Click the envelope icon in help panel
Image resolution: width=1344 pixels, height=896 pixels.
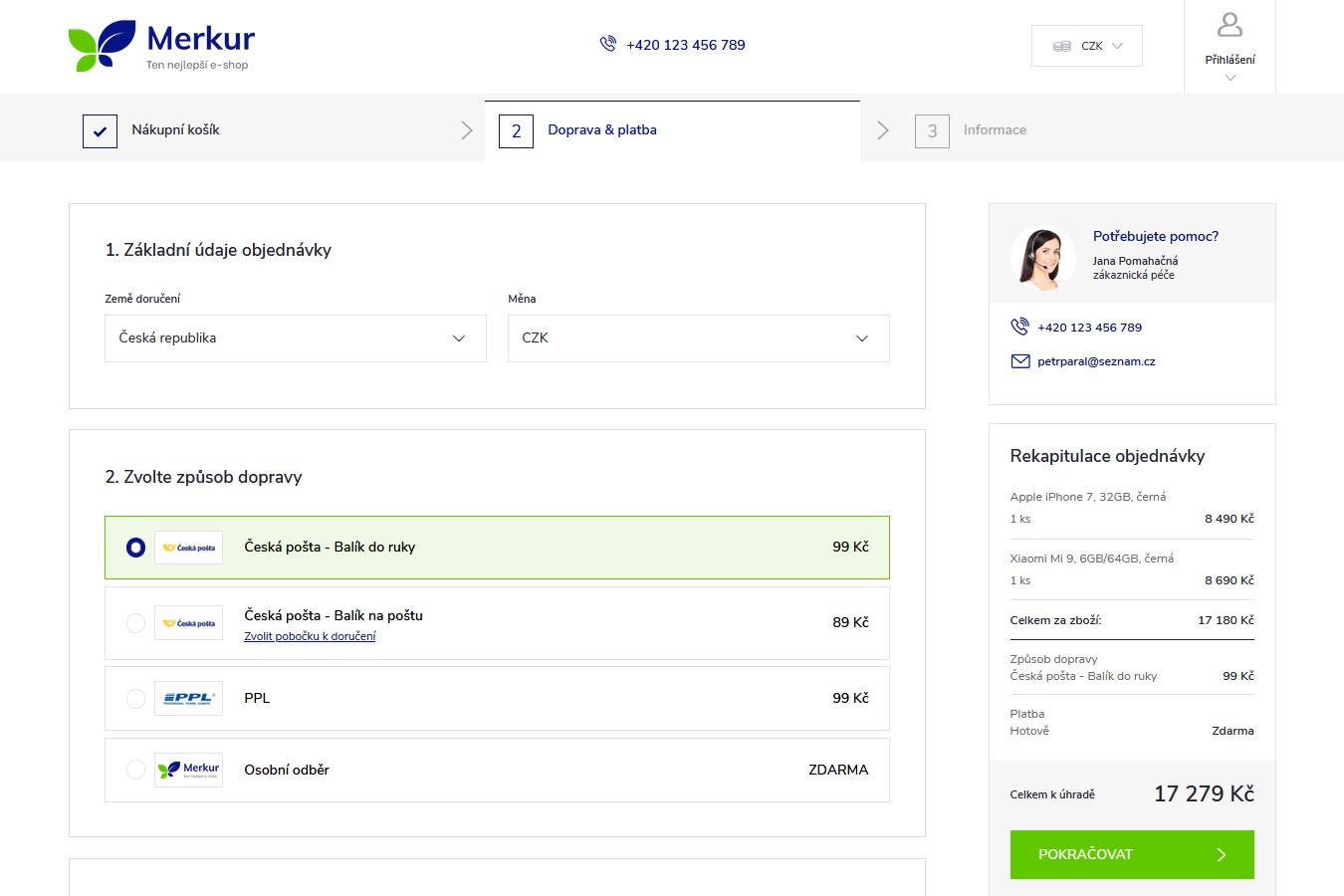tap(1020, 361)
